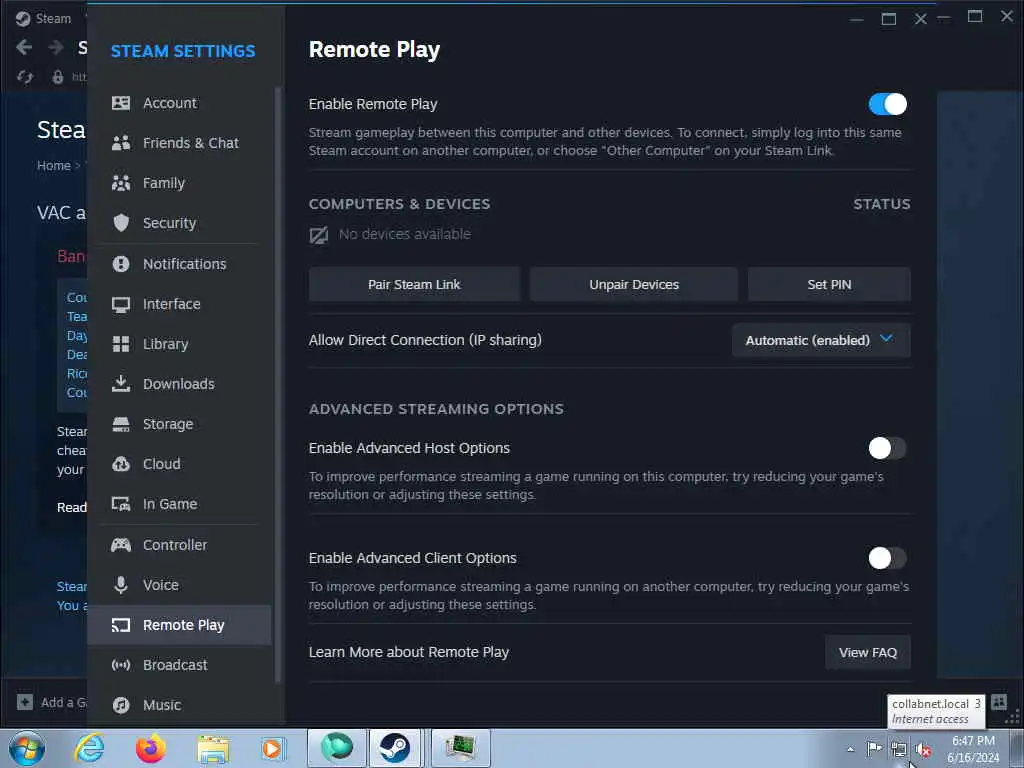Open the Controller gamepad icon
1024x768 pixels.
121,545
